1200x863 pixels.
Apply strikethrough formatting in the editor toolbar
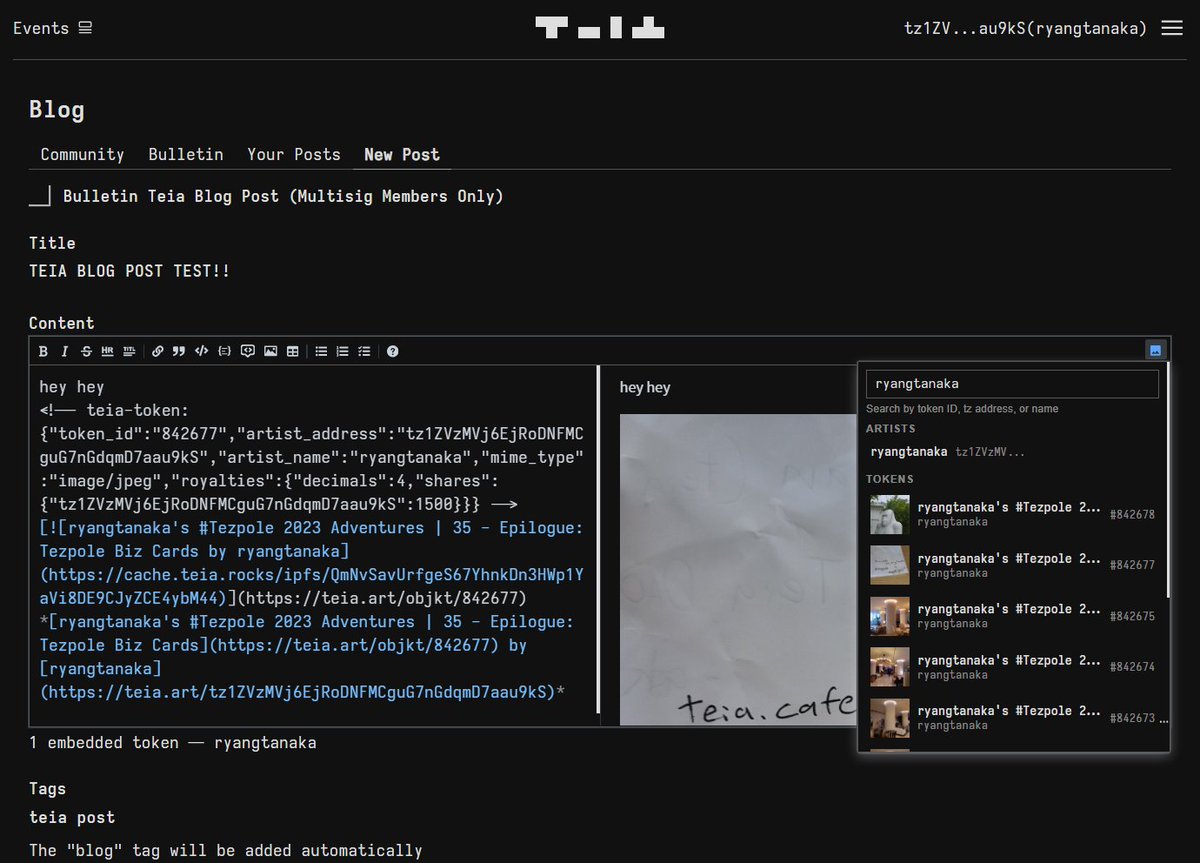point(86,351)
